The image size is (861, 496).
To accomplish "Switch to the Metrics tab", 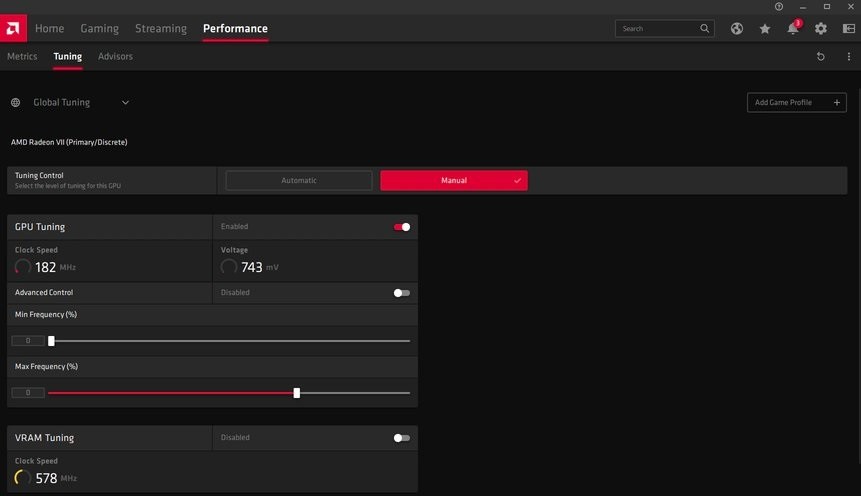I will pos(22,57).
